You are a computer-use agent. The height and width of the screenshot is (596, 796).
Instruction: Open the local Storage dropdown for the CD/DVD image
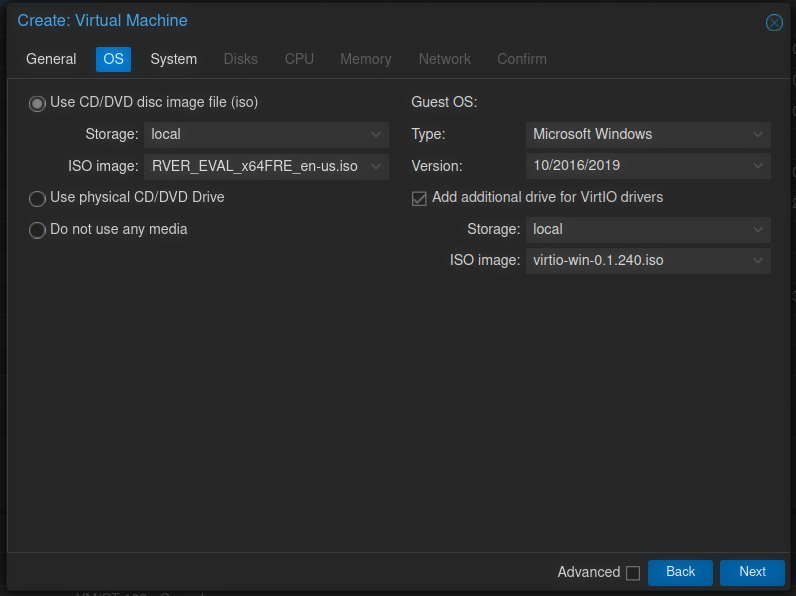pos(376,135)
